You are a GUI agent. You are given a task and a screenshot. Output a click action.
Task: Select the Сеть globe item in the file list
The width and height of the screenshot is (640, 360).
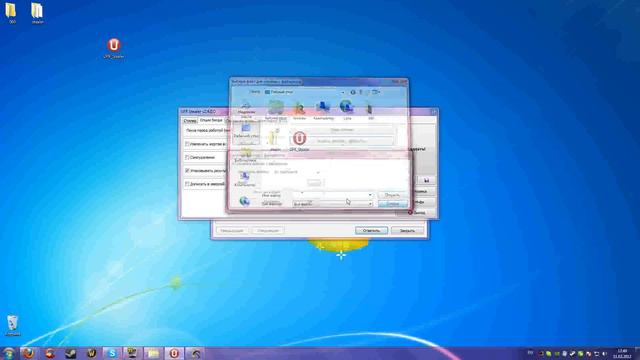pyautogui.click(x=347, y=110)
